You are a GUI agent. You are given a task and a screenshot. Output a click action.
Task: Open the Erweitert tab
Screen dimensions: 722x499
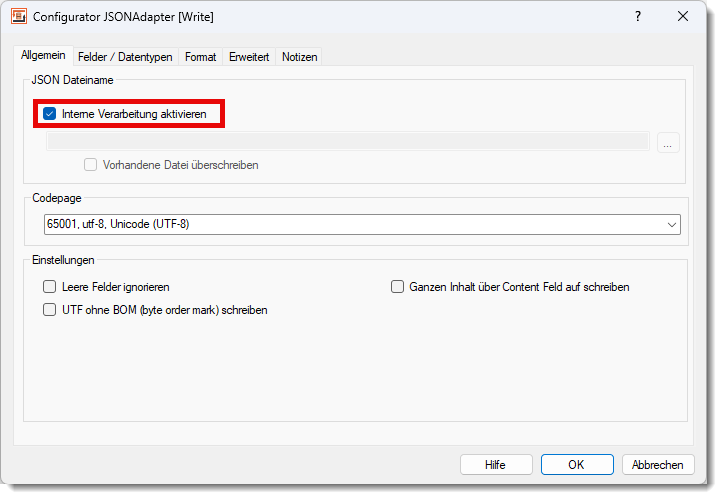pos(249,57)
